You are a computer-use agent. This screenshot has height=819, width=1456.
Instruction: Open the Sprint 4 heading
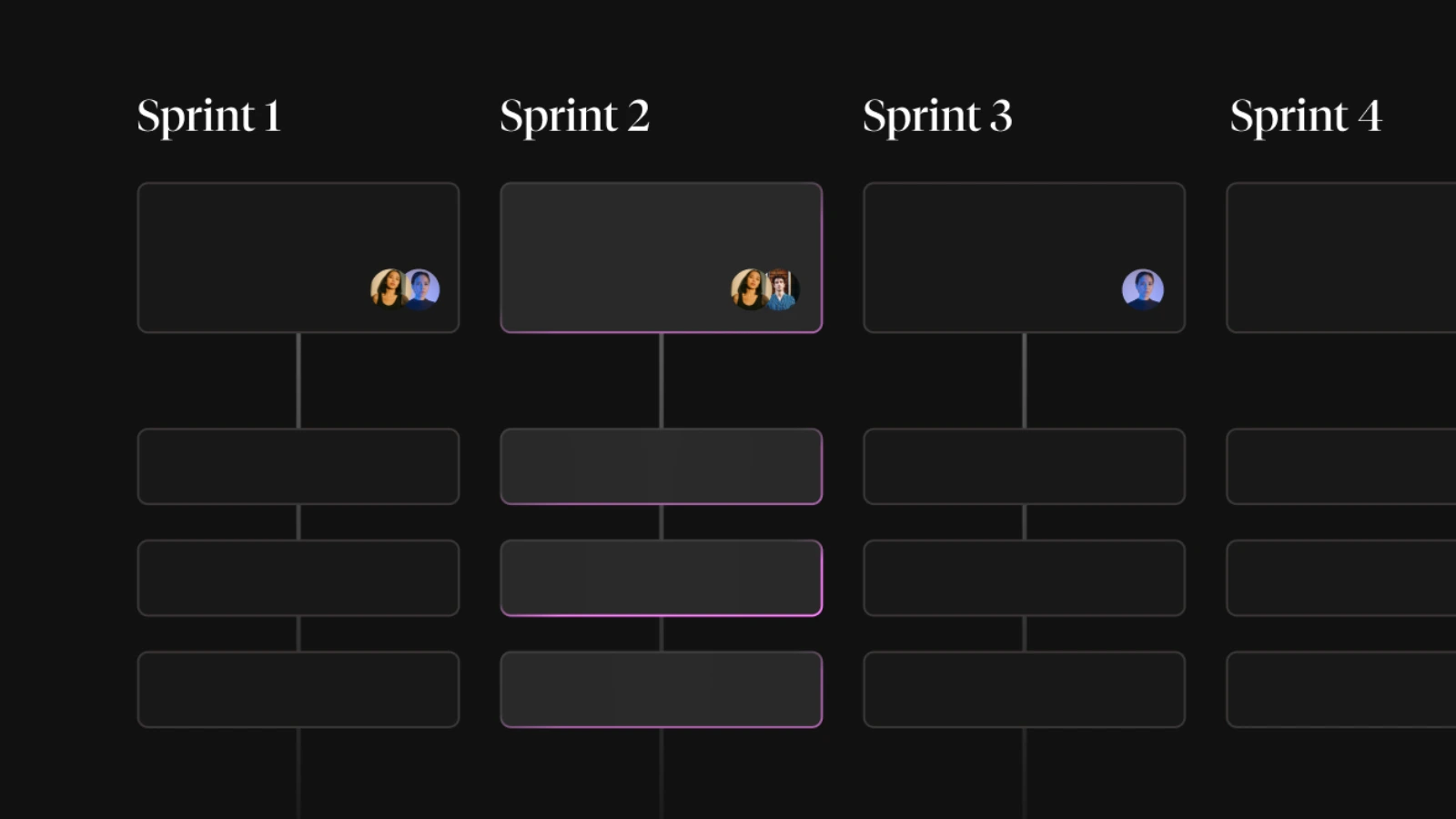pyautogui.click(x=1306, y=117)
